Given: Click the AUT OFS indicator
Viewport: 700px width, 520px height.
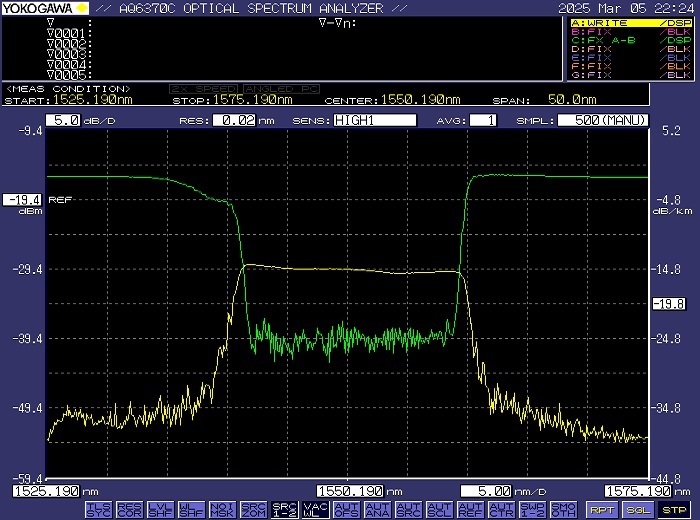Looking at the screenshot, I should click(x=346, y=509).
